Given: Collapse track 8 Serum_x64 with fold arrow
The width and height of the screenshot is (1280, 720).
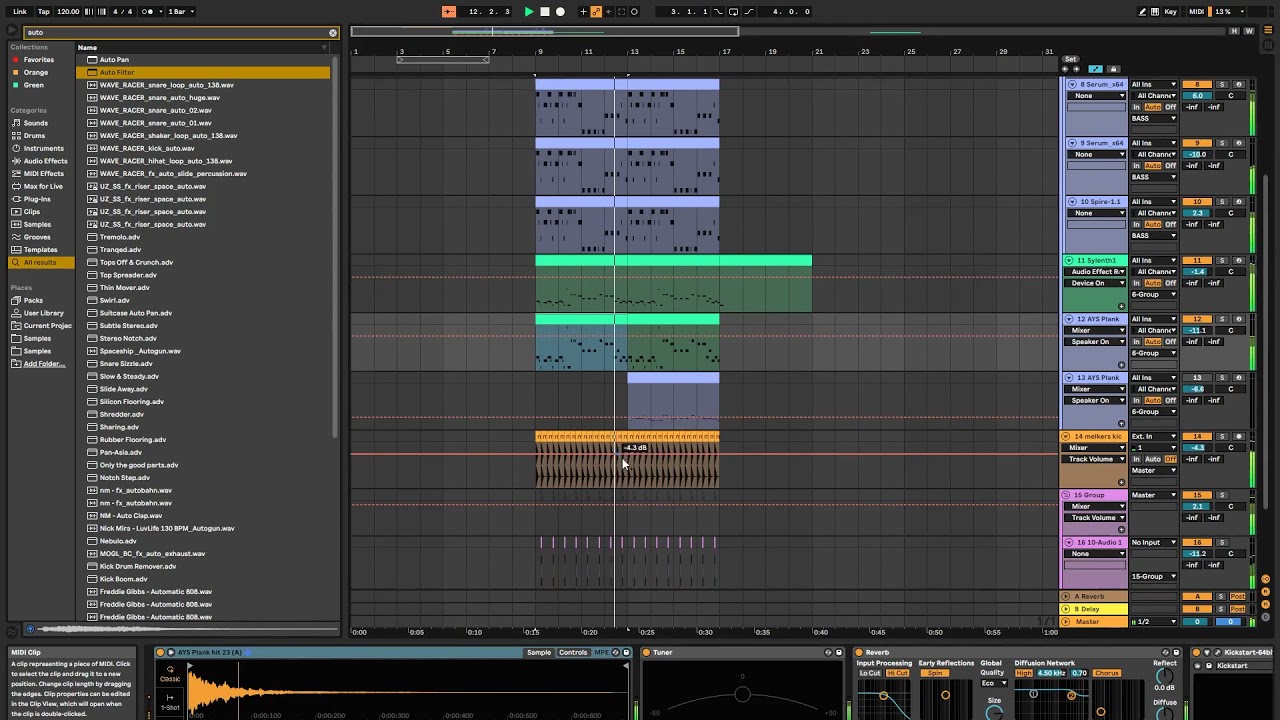Looking at the screenshot, I should click(1072, 84).
